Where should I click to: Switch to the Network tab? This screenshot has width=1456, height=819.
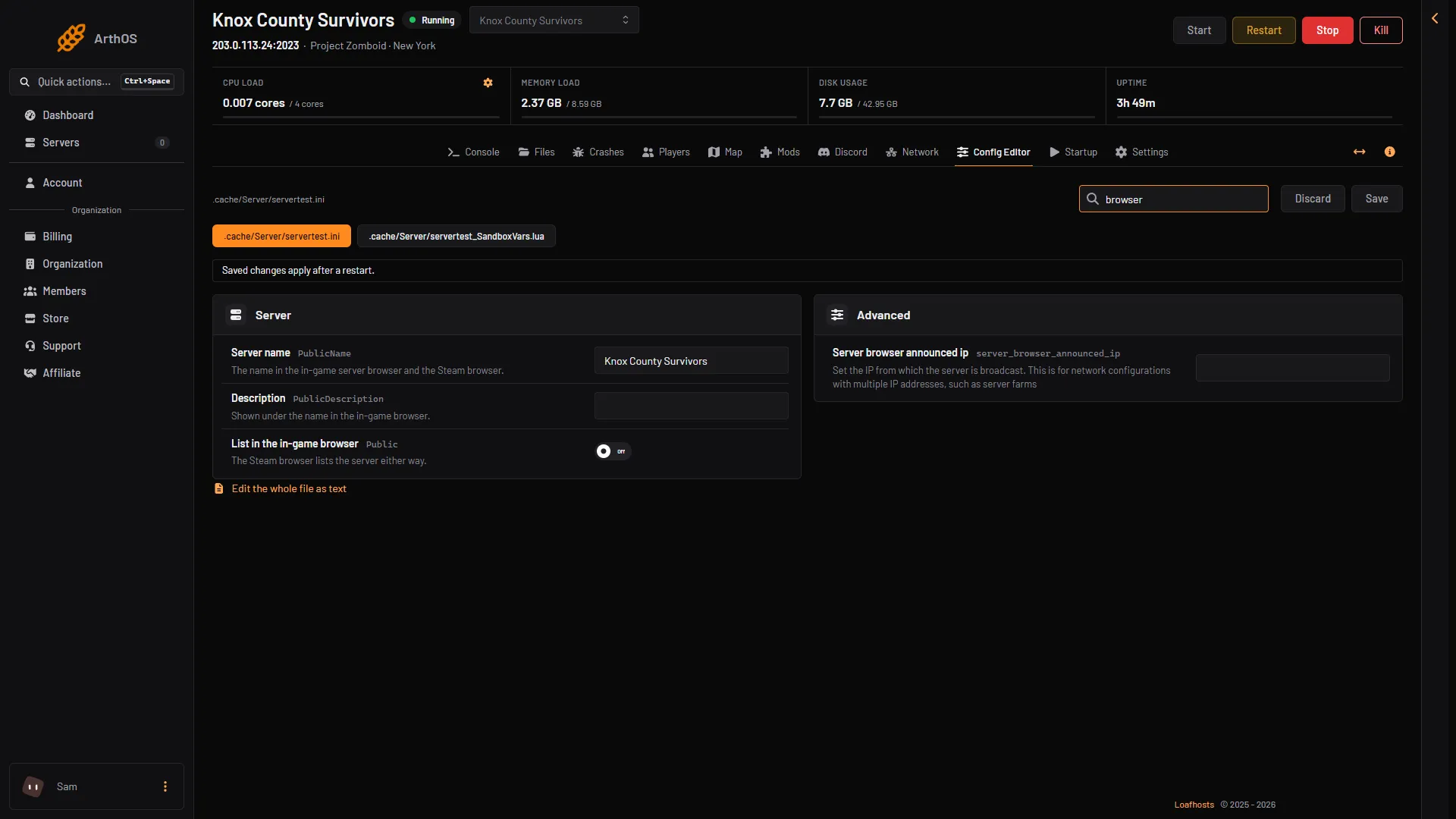(x=912, y=152)
